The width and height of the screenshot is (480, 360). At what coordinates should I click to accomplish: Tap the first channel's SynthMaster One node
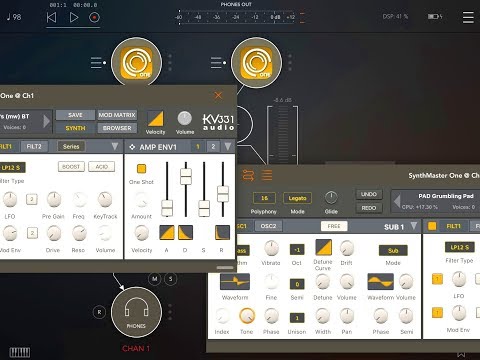[x=136, y=63]
